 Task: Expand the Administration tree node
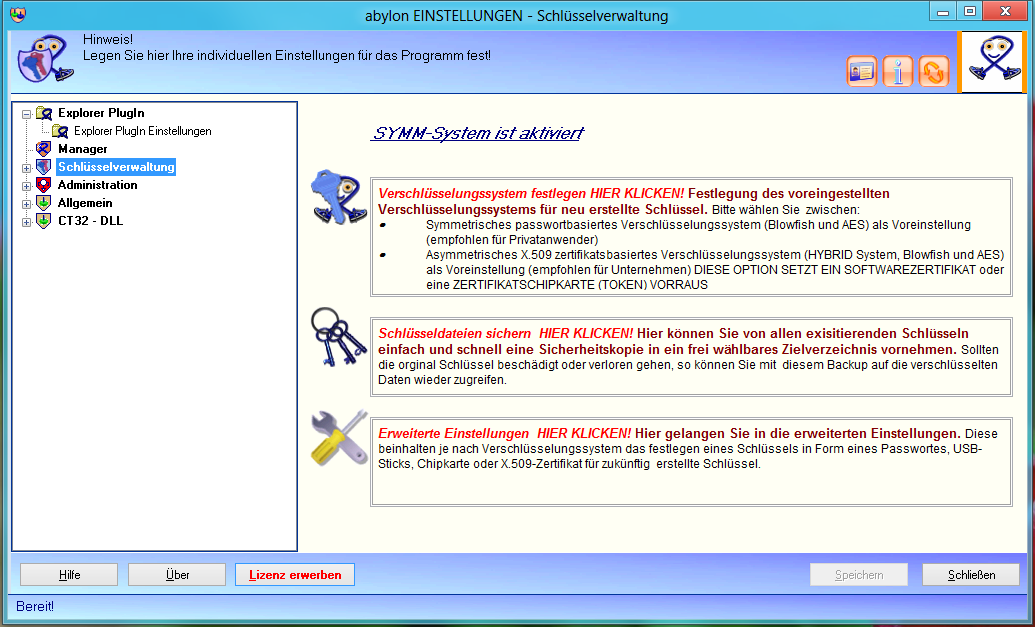pyautogui.click(x=26, y=186)
